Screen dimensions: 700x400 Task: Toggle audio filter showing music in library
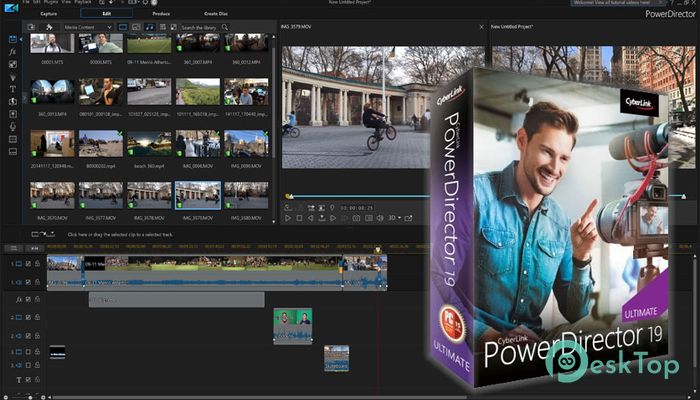[150, 27]
